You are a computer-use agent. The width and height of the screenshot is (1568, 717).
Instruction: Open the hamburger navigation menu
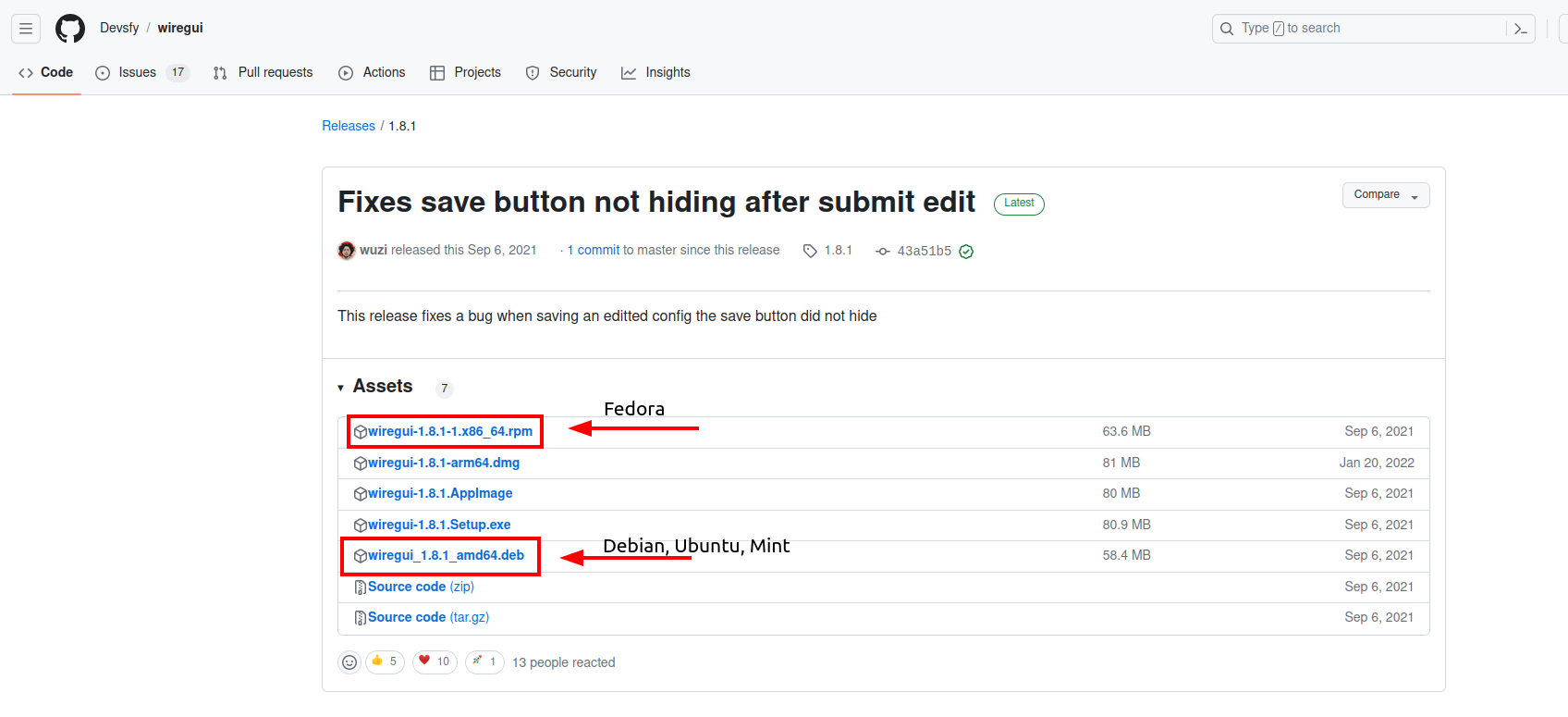point(26,29)
